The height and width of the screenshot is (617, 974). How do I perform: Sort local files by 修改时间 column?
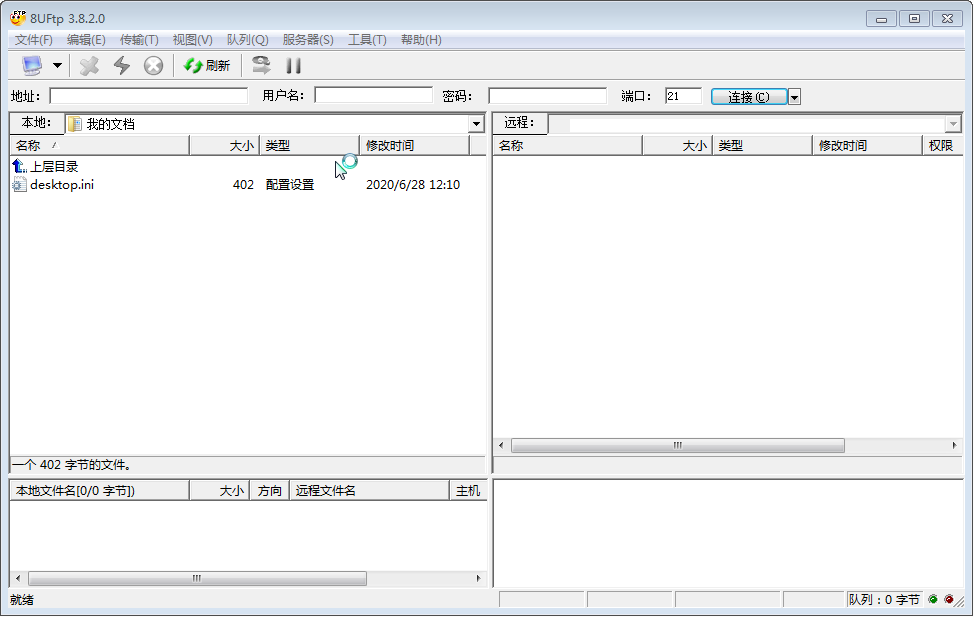point(413,146)
